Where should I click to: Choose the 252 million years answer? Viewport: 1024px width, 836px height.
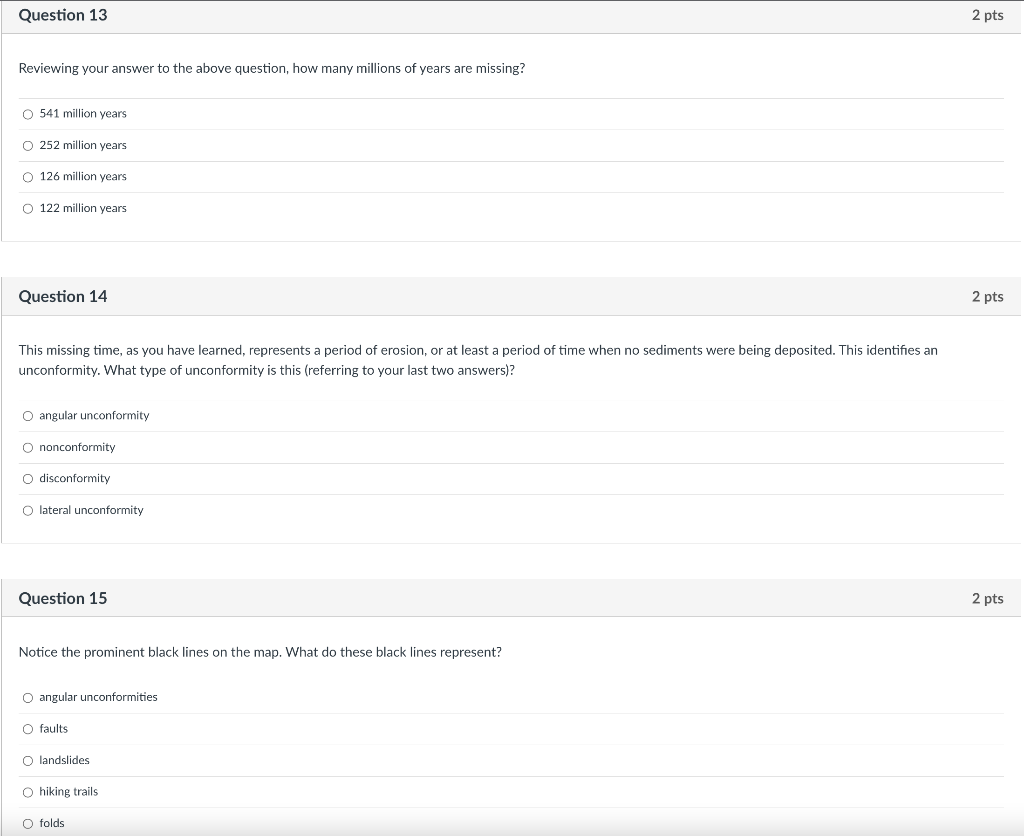pyautogui.click(x=27, y=146)
